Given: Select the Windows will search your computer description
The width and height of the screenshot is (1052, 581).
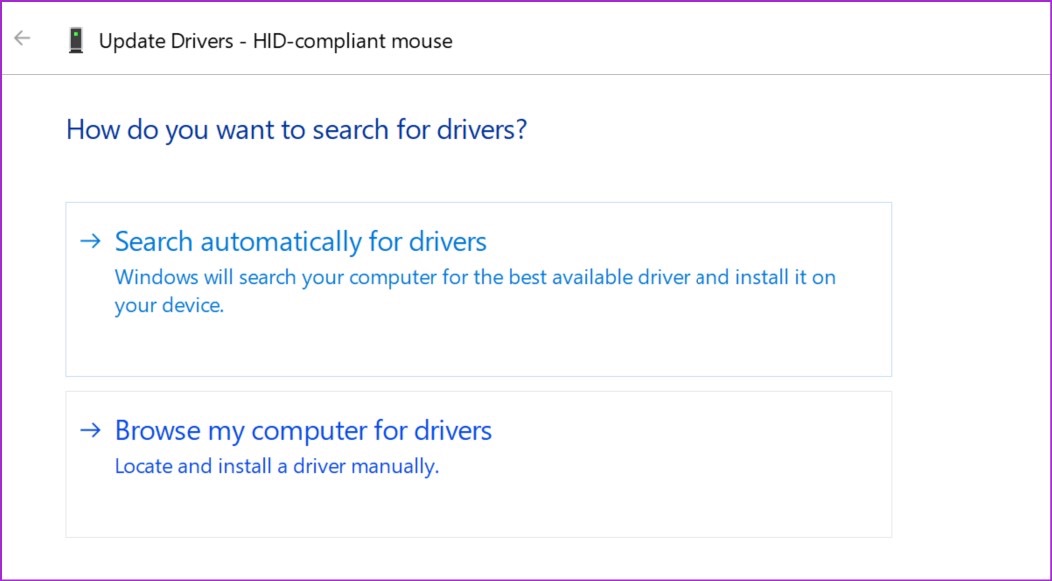Looking at the screenshot, I should [475, 291].
